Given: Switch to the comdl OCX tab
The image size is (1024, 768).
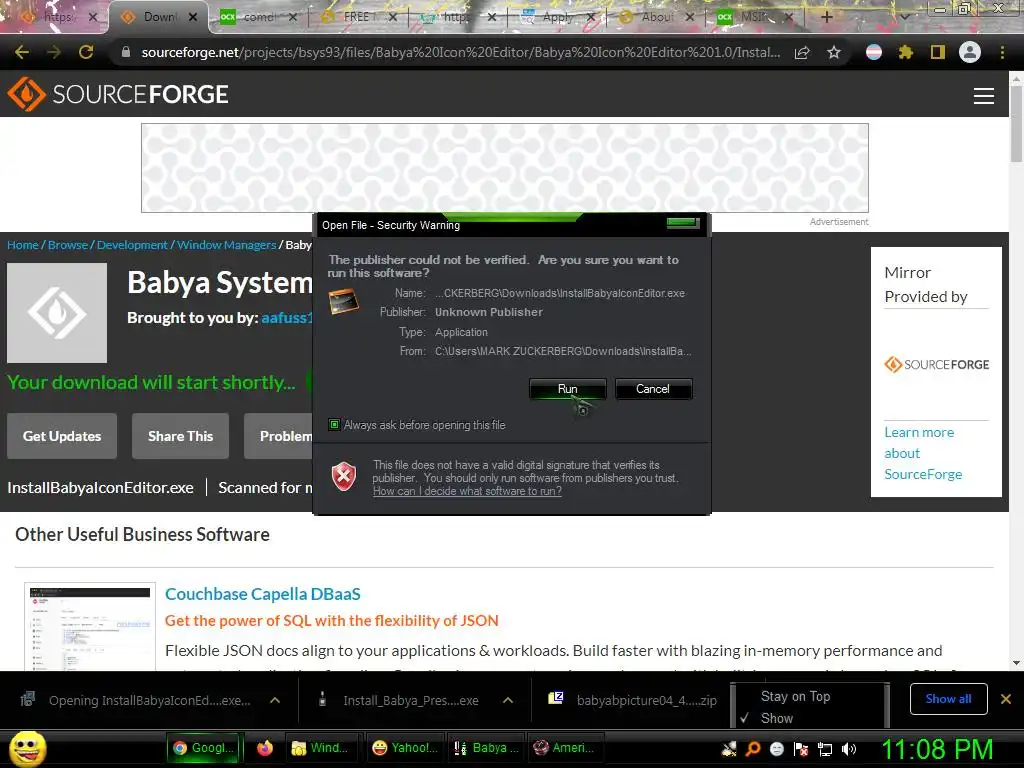Looking at the screenshot, I should (258, 17).
